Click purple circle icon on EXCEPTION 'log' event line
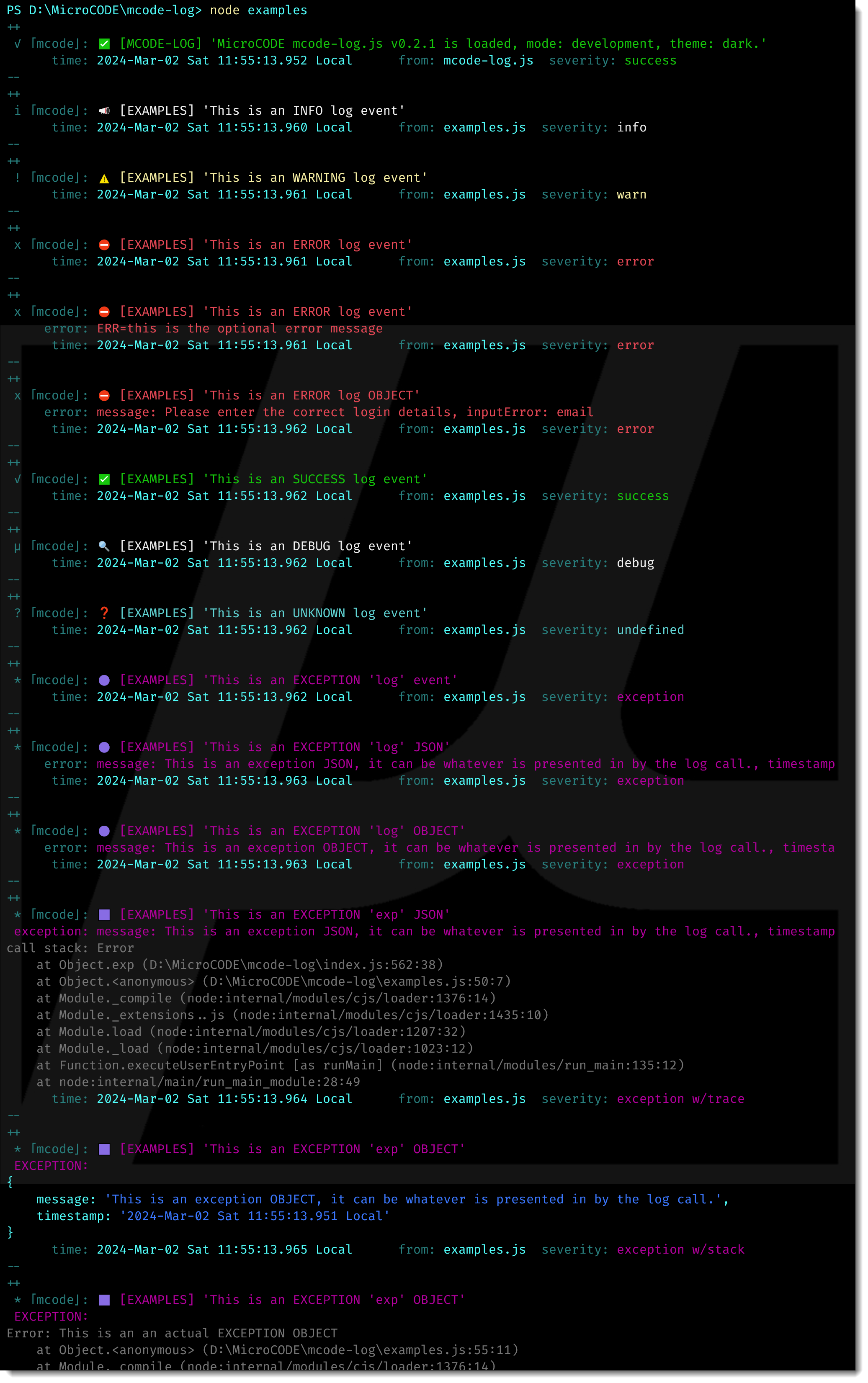The width and height of the screenshot is (868, 1383). click(104, 680)
